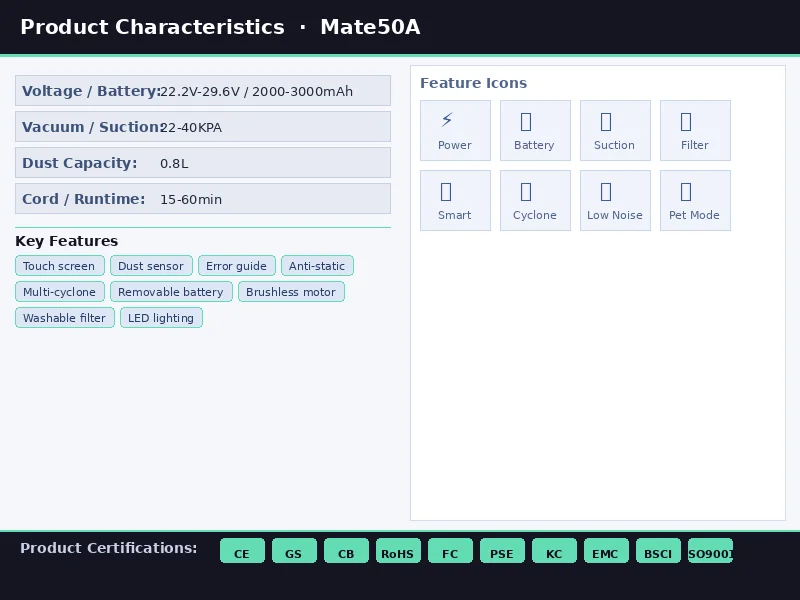This screenshot has width=800, height=600.
Task: Click the CE certification badge
Action: [242, 551]
